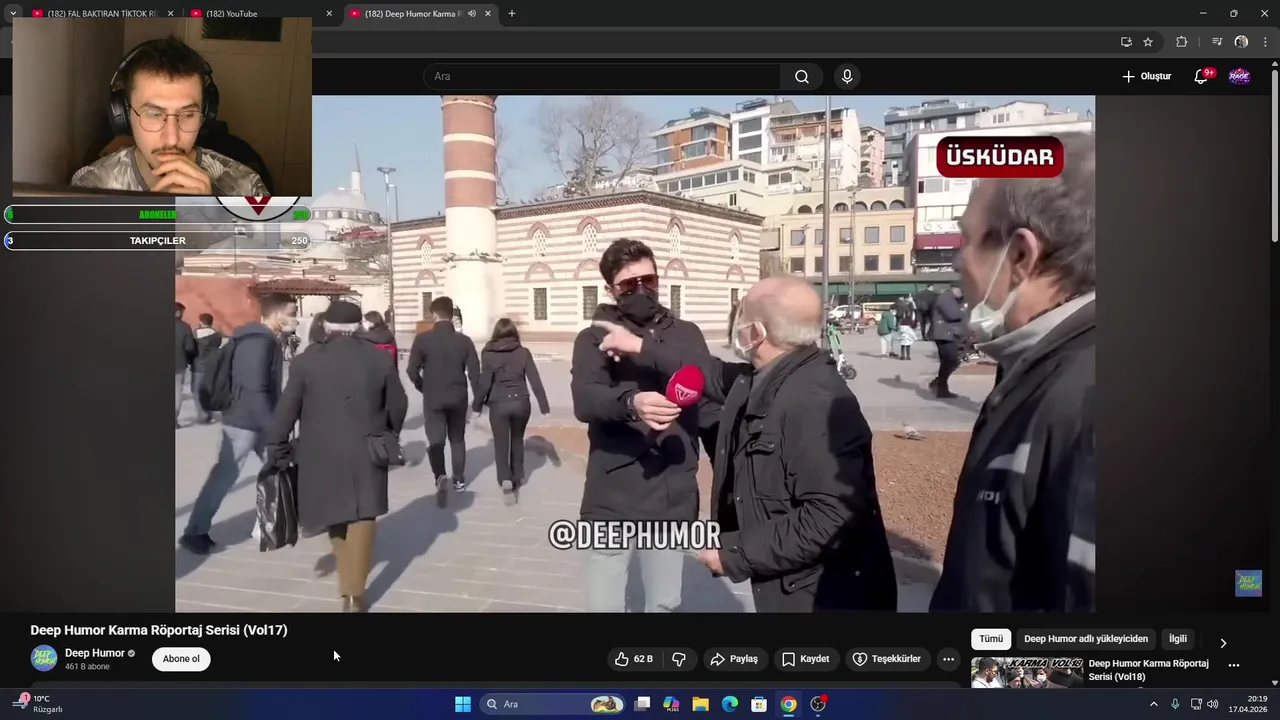
Task: Open Deep Humor Karma Röportaj Serisi (Vol18) title
Action: pos(1148,670)
